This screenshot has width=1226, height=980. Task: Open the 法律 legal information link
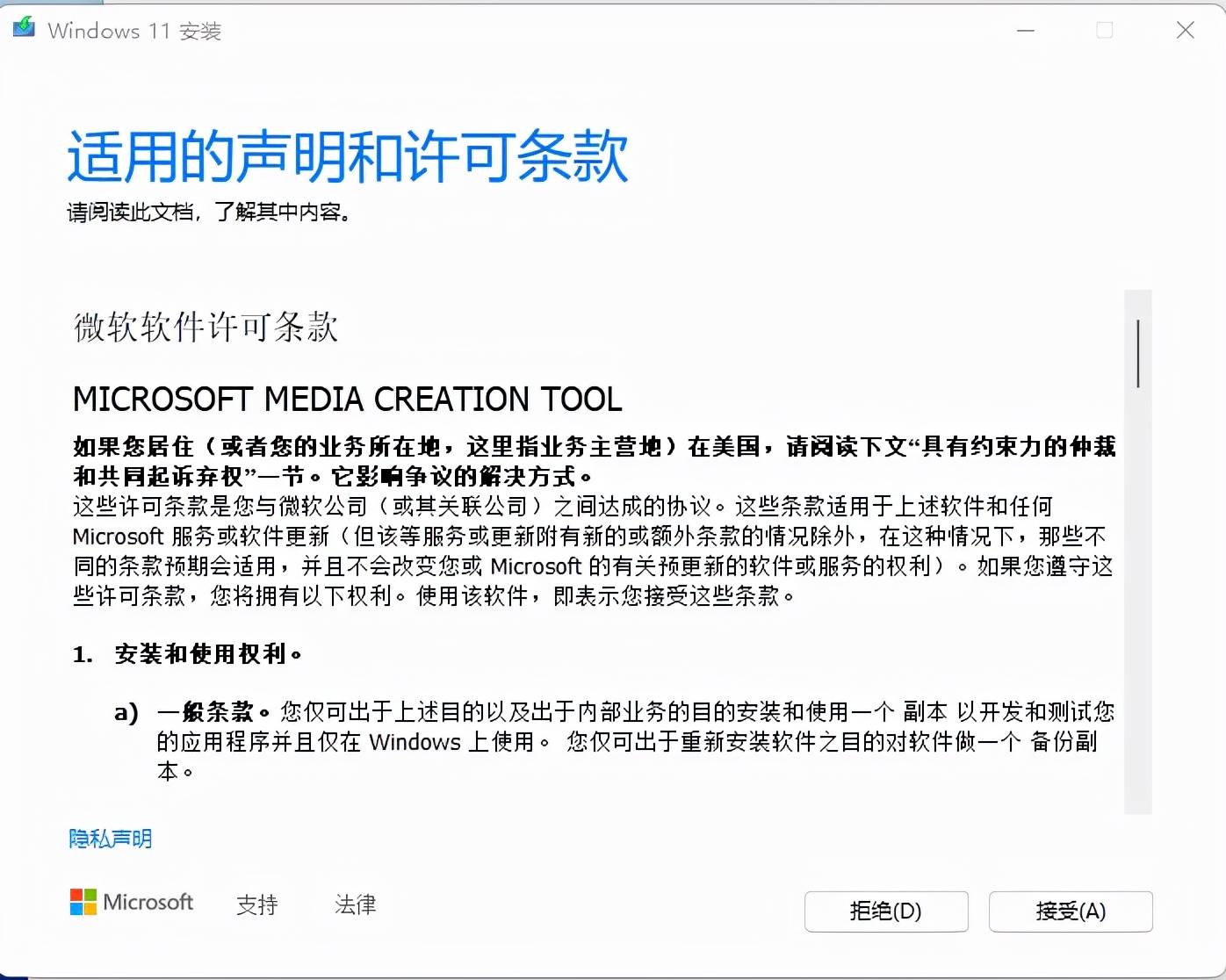pyautogui.click(x=354, y=904)
